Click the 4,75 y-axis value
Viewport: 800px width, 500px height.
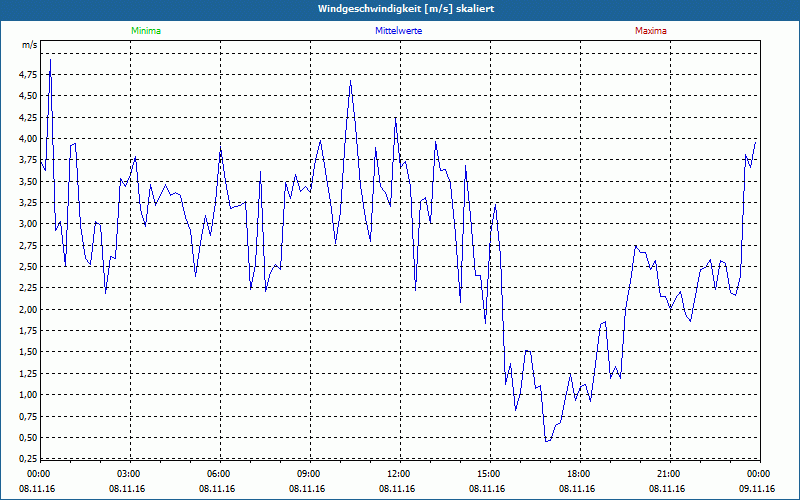[x=28, y=74]
